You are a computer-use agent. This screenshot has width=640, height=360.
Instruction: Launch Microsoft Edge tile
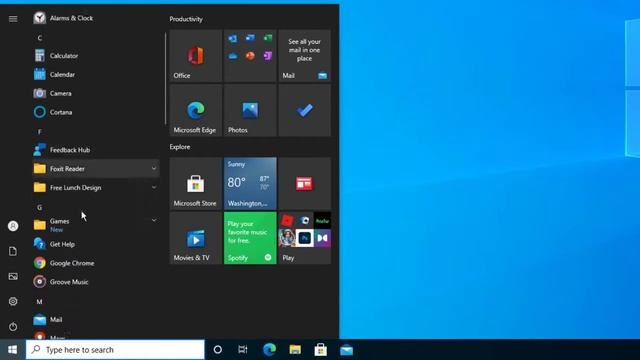click(196, 110)
